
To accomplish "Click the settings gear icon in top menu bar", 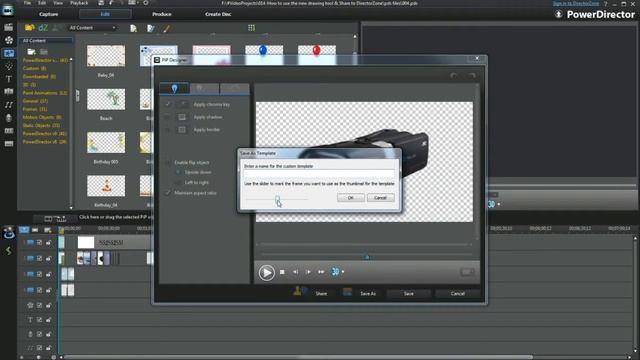I will pyautogui.click(x=146, y=3).
